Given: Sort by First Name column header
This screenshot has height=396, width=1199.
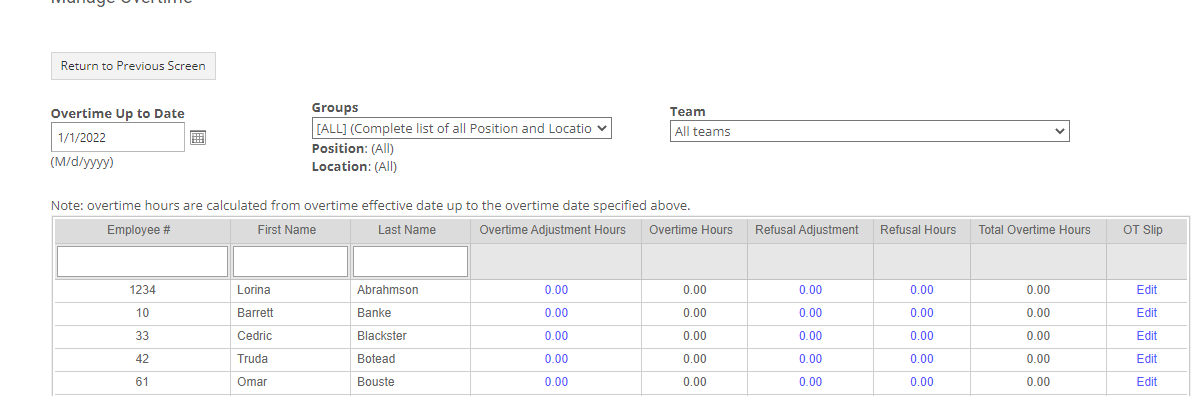Looking at the screenshot, I should pos(287,230).
